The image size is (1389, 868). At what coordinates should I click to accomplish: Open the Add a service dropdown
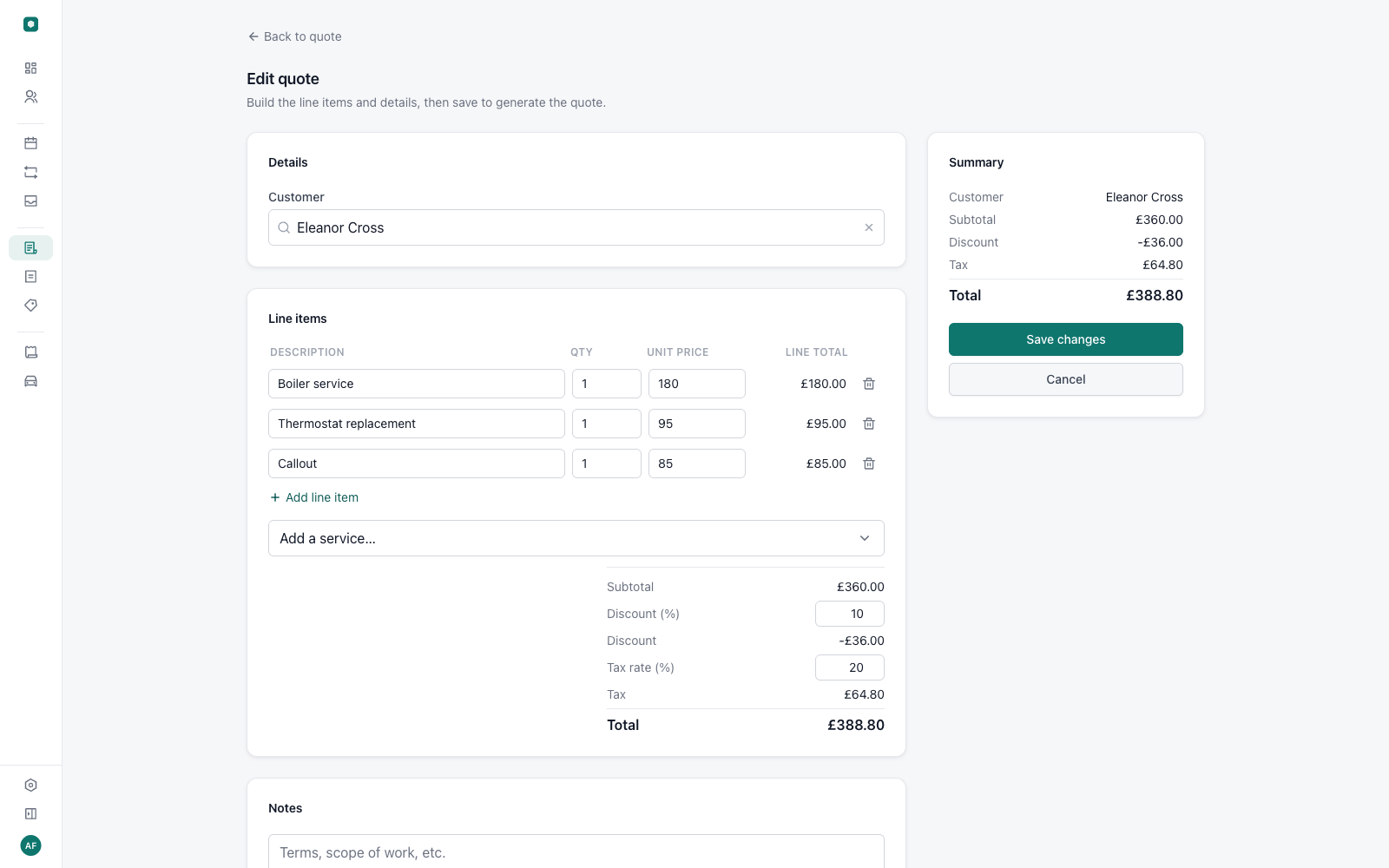(576, 538)
